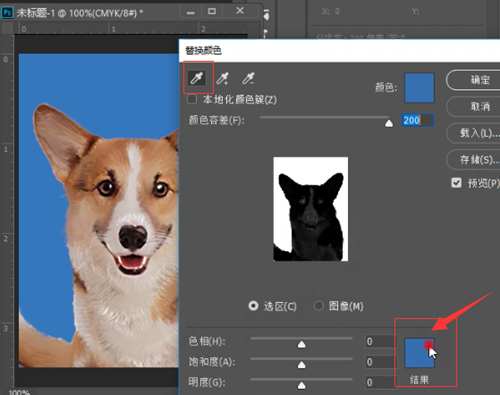500x395 pixels.
Task: Click the 饱和度(A) saturation slider handle
Action: click(x=302, y=365)
